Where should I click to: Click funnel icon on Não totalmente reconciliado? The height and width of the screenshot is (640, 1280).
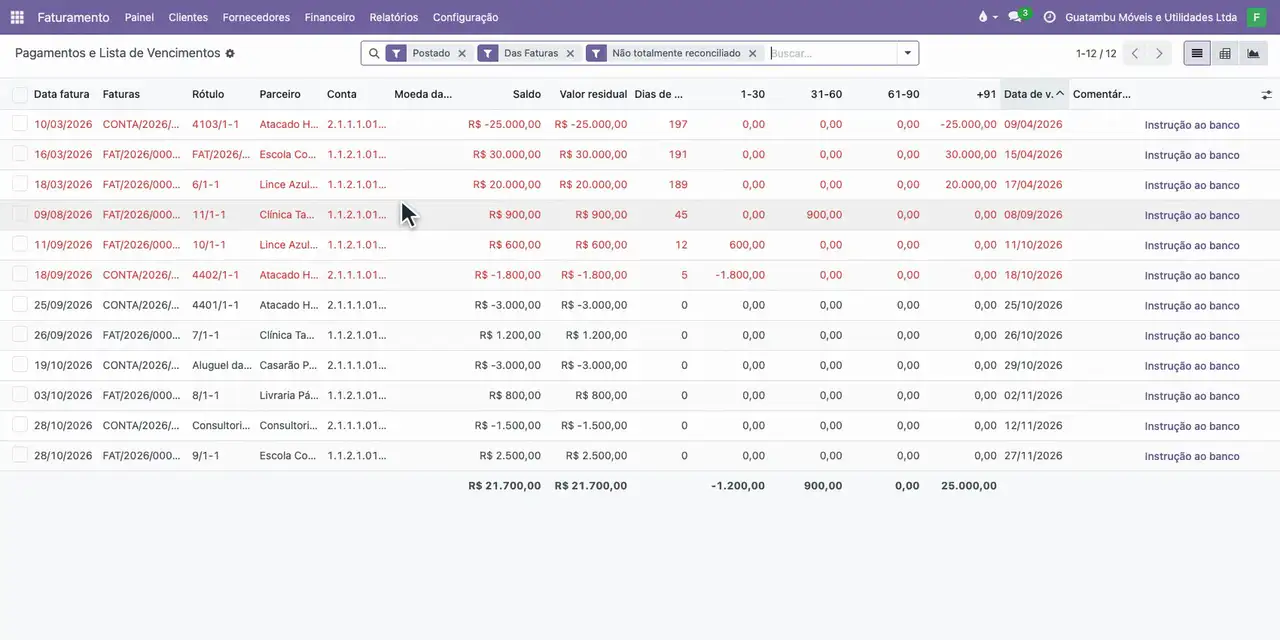click(x=596, y=53)
